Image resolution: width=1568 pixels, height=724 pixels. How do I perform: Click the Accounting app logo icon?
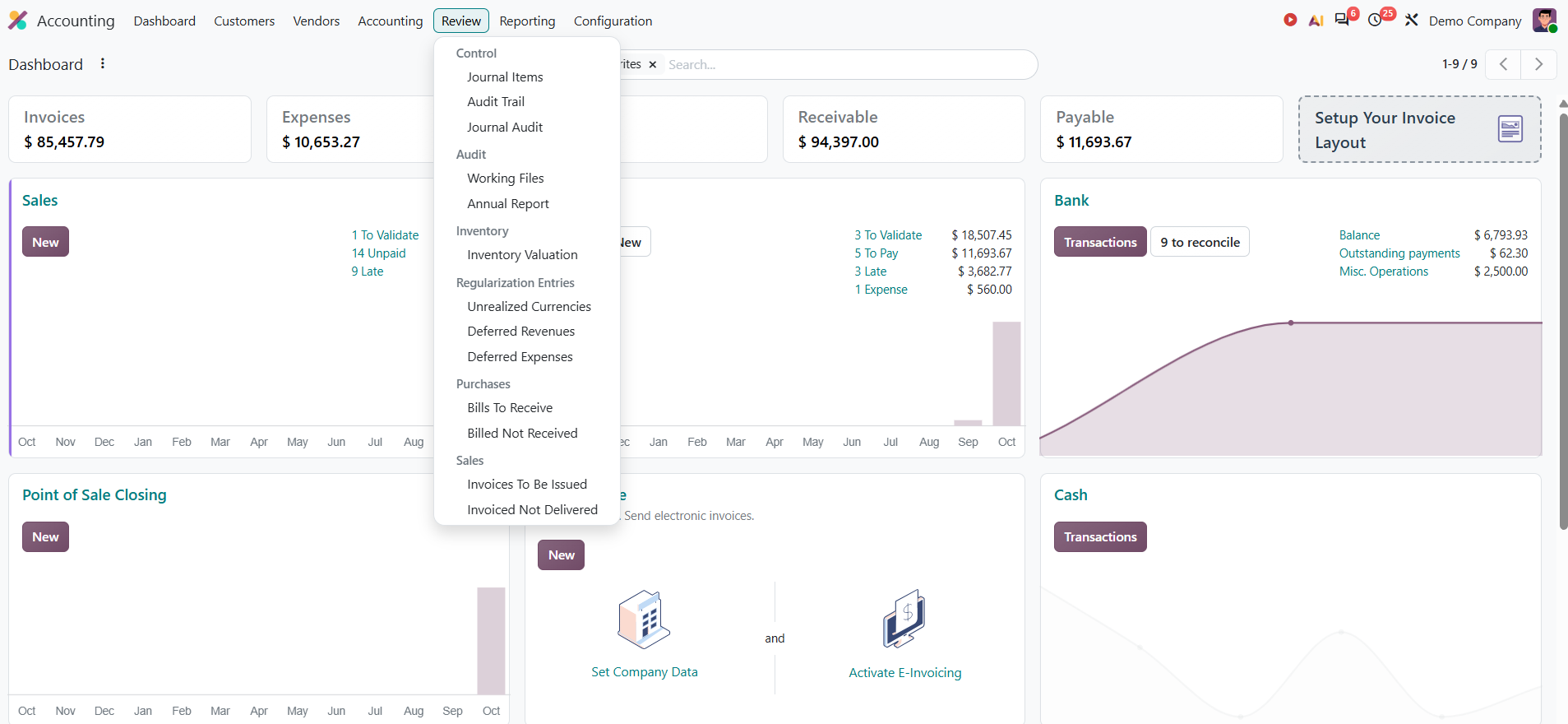pyautogui.click(x=17, y=21)
